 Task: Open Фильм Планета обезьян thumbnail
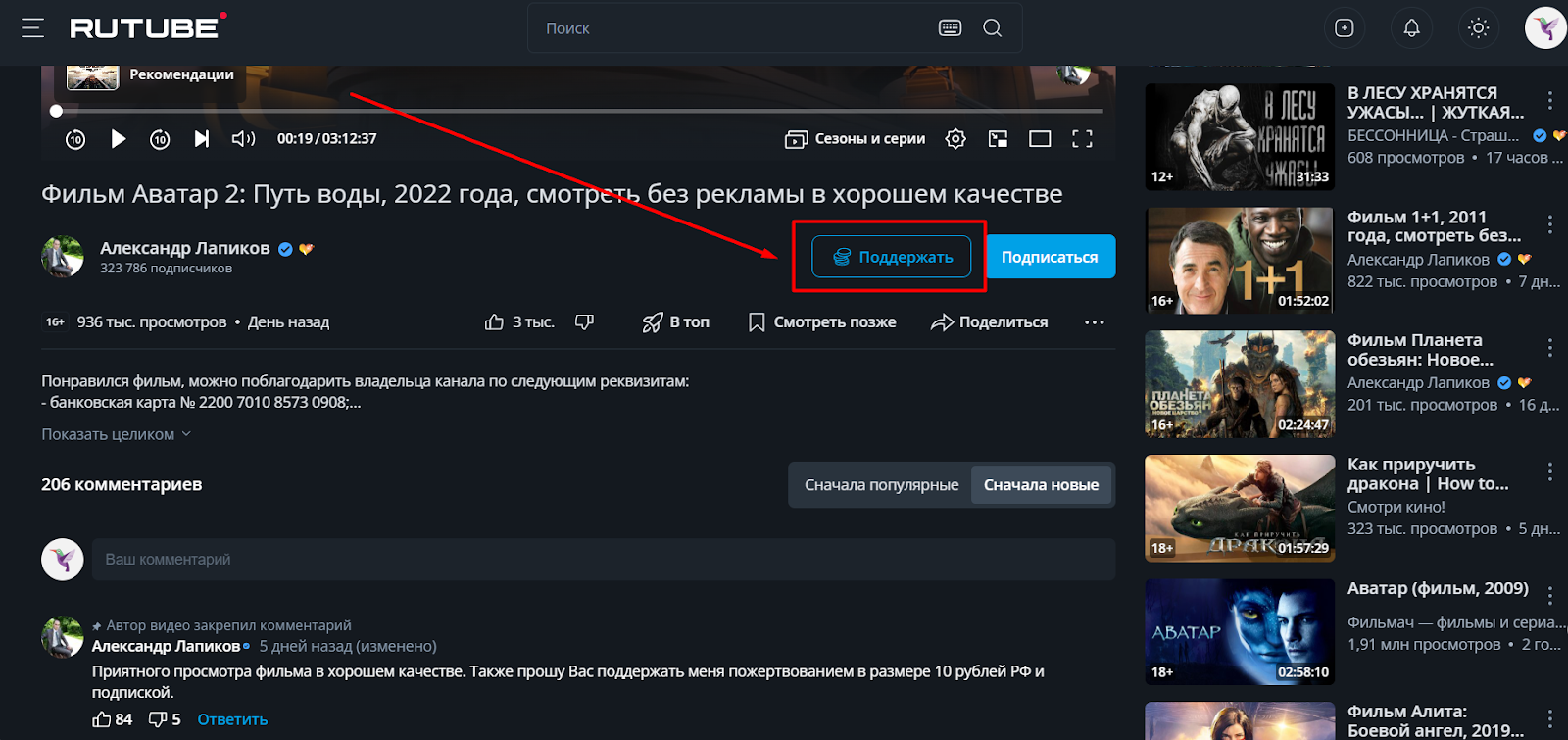[x=1240, y=383]
